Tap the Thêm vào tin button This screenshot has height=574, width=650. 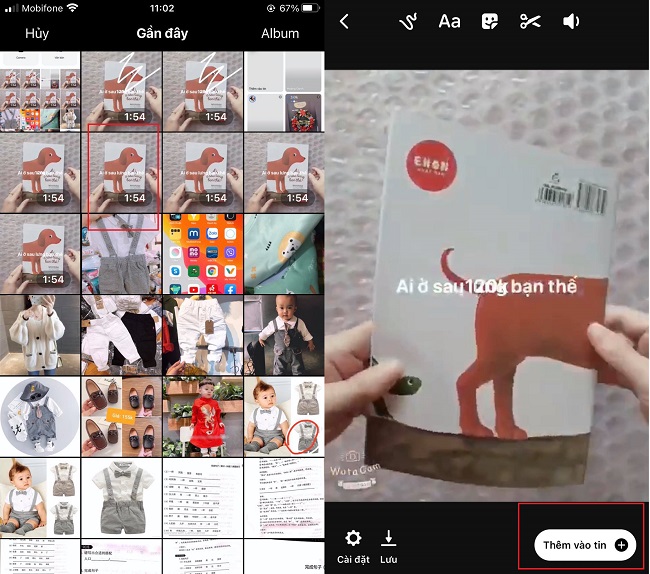[585, 545]
